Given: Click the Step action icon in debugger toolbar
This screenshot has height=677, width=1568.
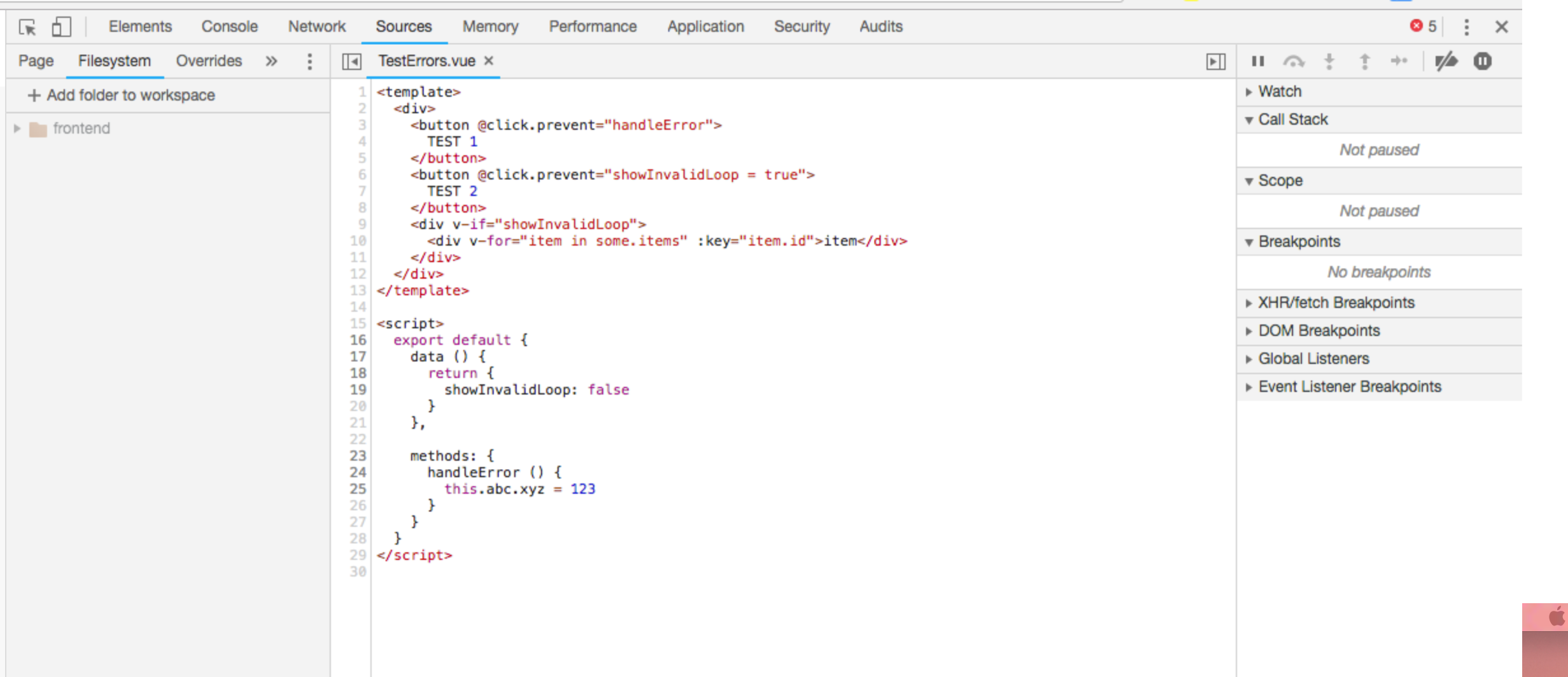Looking at the screenshot, I should pyautogui.click(x=1400, y=61).
